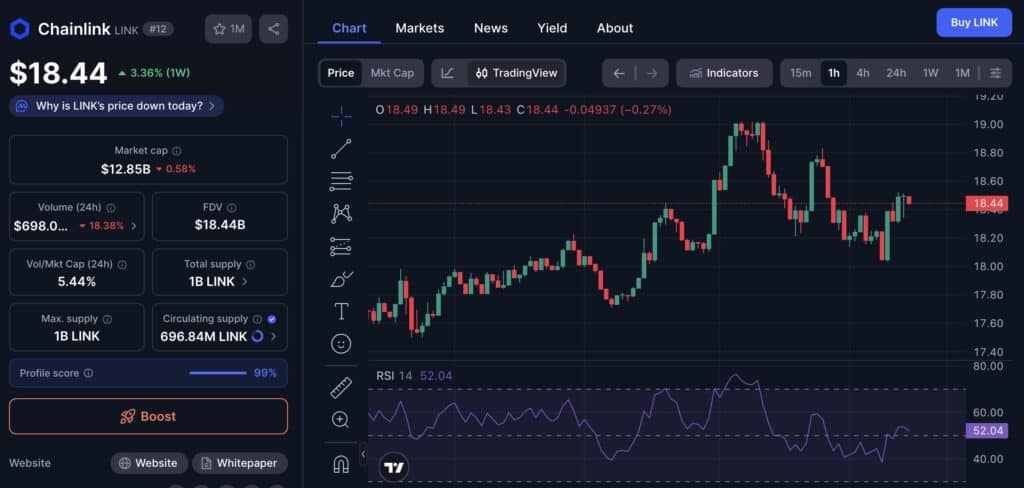Show the FDV info icon
Viewport: 1024px width, 488px height.
point(232,208)
